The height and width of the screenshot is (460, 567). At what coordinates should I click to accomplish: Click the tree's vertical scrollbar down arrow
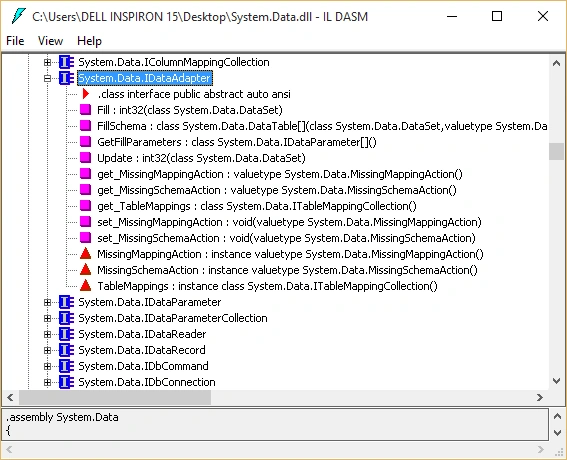click(x=557, y=381)
